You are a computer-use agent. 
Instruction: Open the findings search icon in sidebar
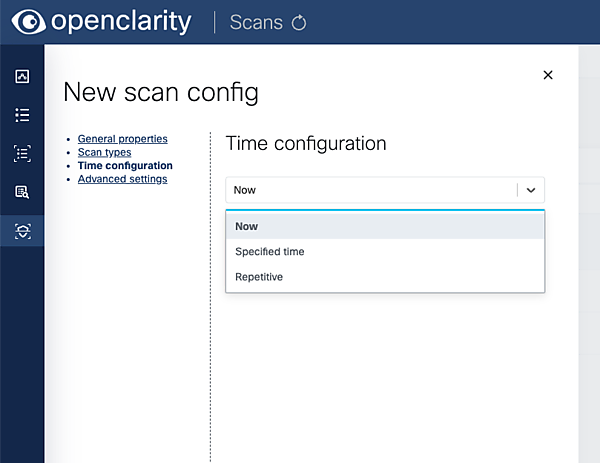click(22, 192)
